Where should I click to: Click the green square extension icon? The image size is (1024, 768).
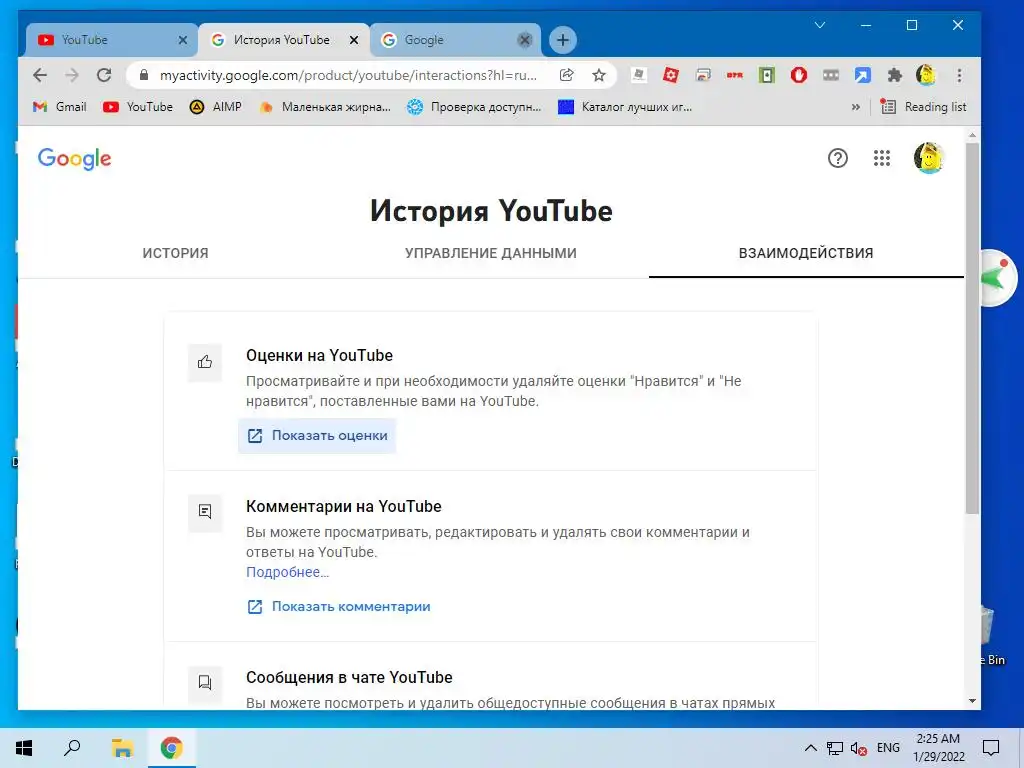(767, 75)
